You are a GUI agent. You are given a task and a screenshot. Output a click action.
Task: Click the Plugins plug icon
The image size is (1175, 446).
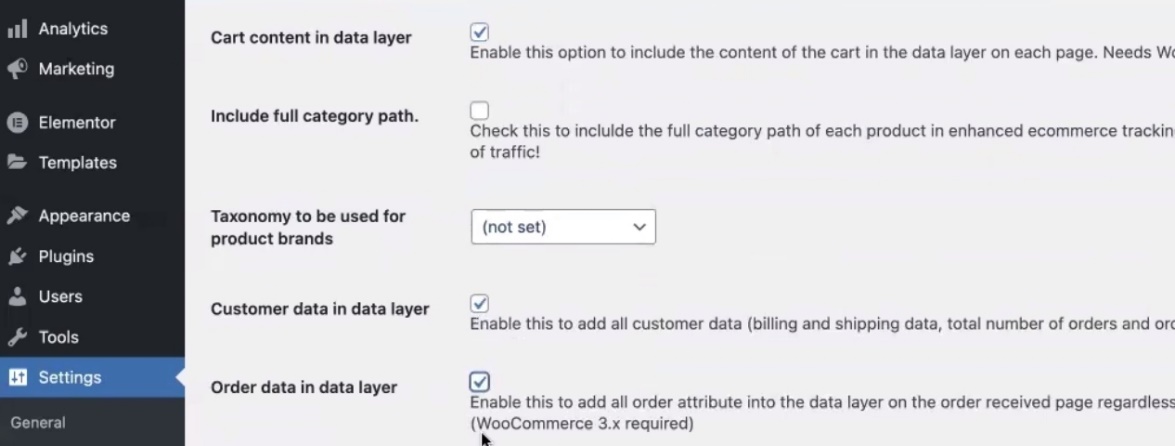pos(17,257)
